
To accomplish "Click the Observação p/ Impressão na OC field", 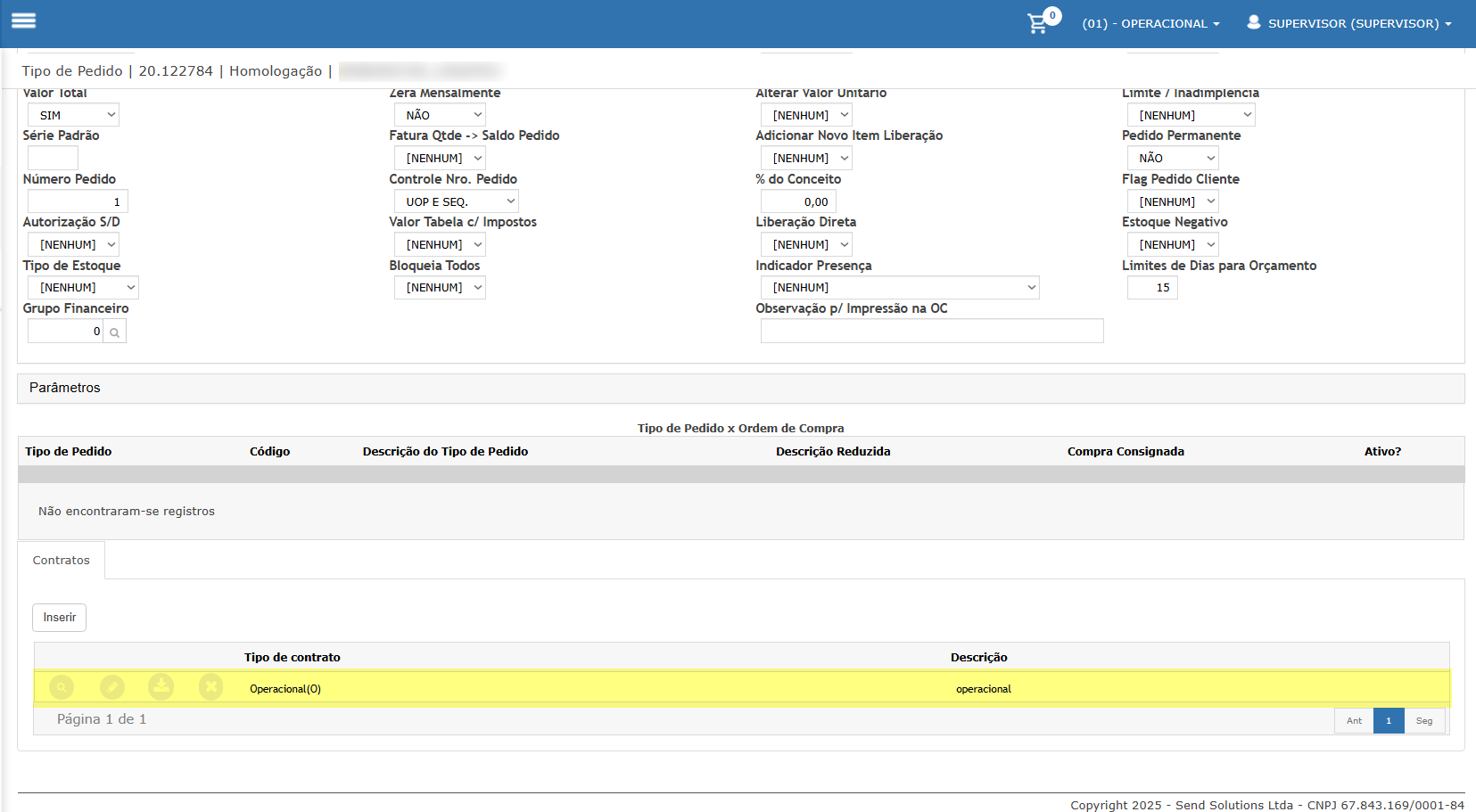I will 931,332.
